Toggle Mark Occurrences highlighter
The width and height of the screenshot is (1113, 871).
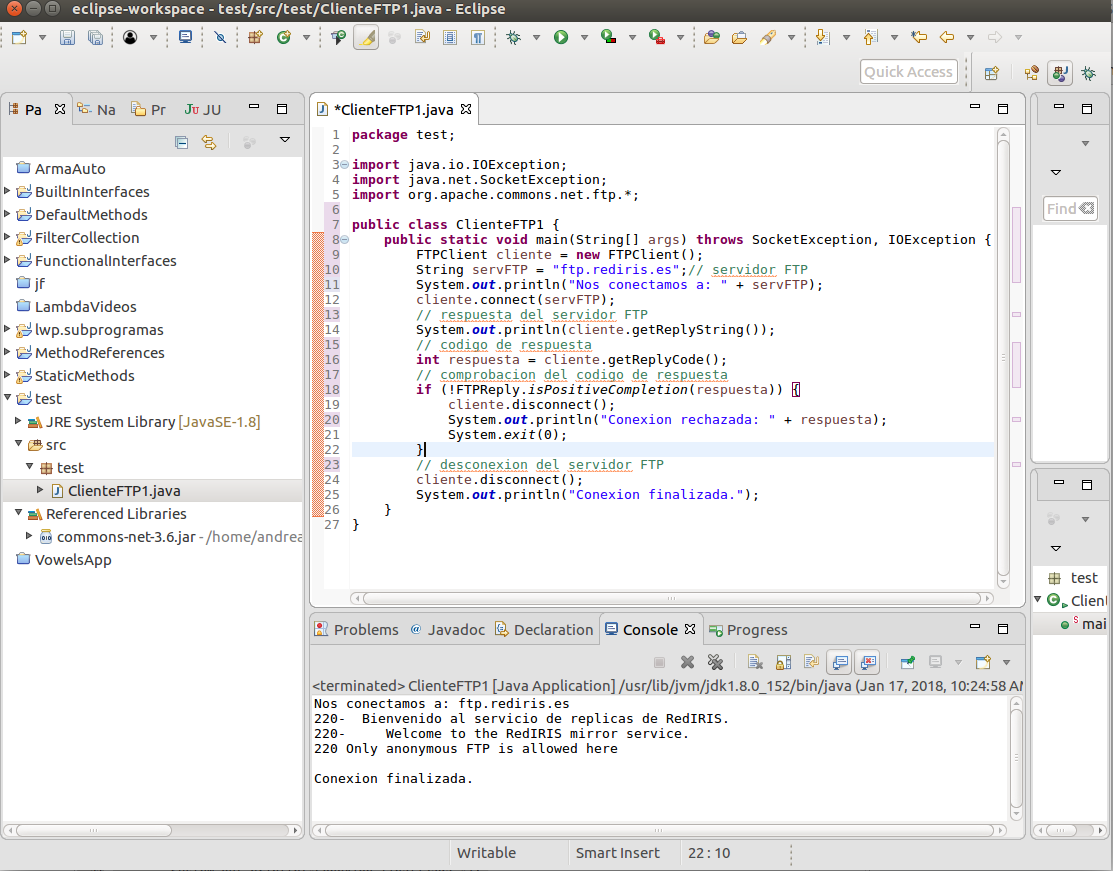point(366,37)
